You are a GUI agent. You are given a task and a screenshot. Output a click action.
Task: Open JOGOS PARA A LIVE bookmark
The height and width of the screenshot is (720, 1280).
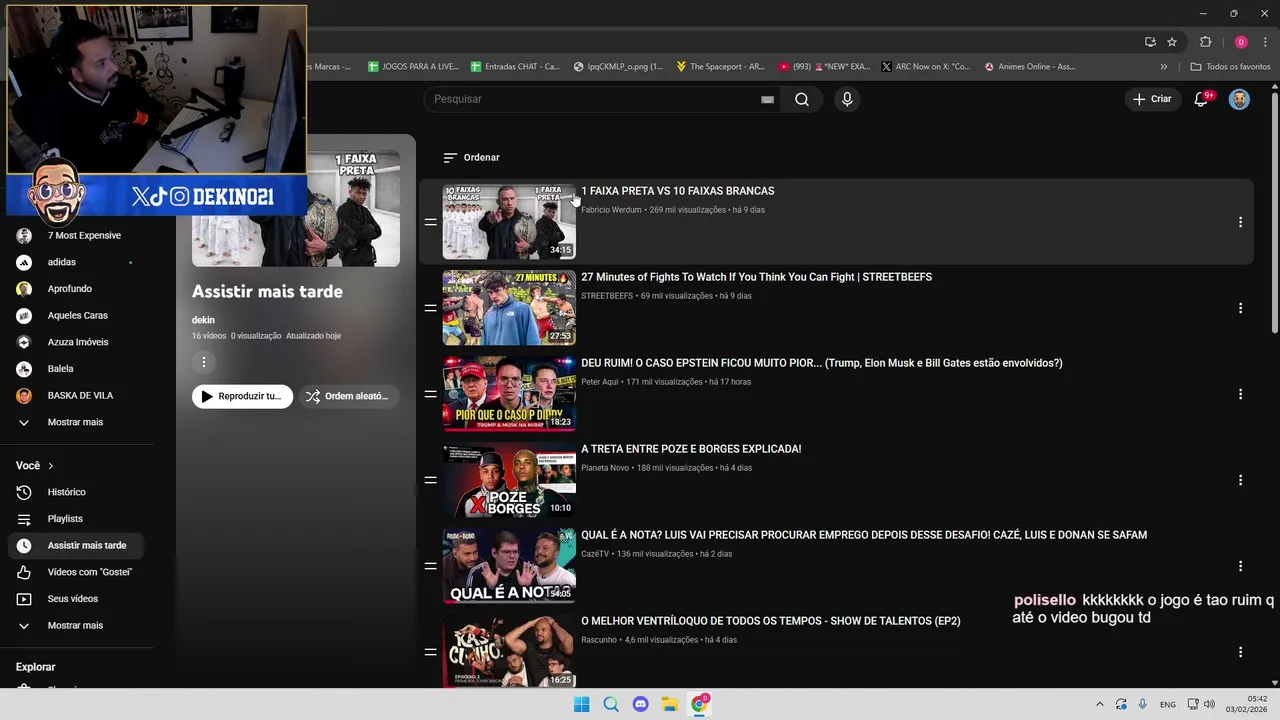click(x=413, y=67)
